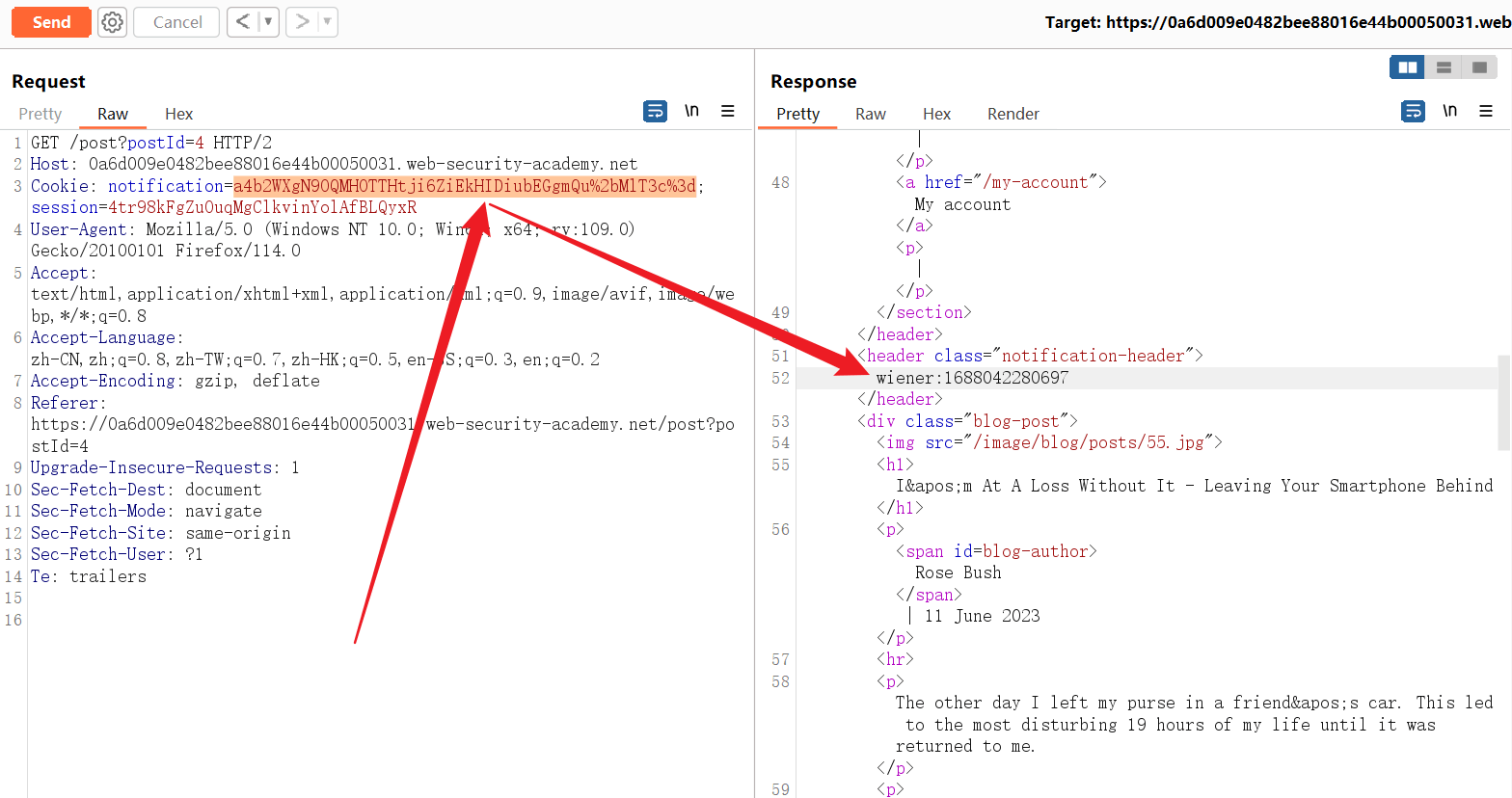Click the Response panel vertical scrollbar
Screen dimensions: 1512x798
(1503, 403)
